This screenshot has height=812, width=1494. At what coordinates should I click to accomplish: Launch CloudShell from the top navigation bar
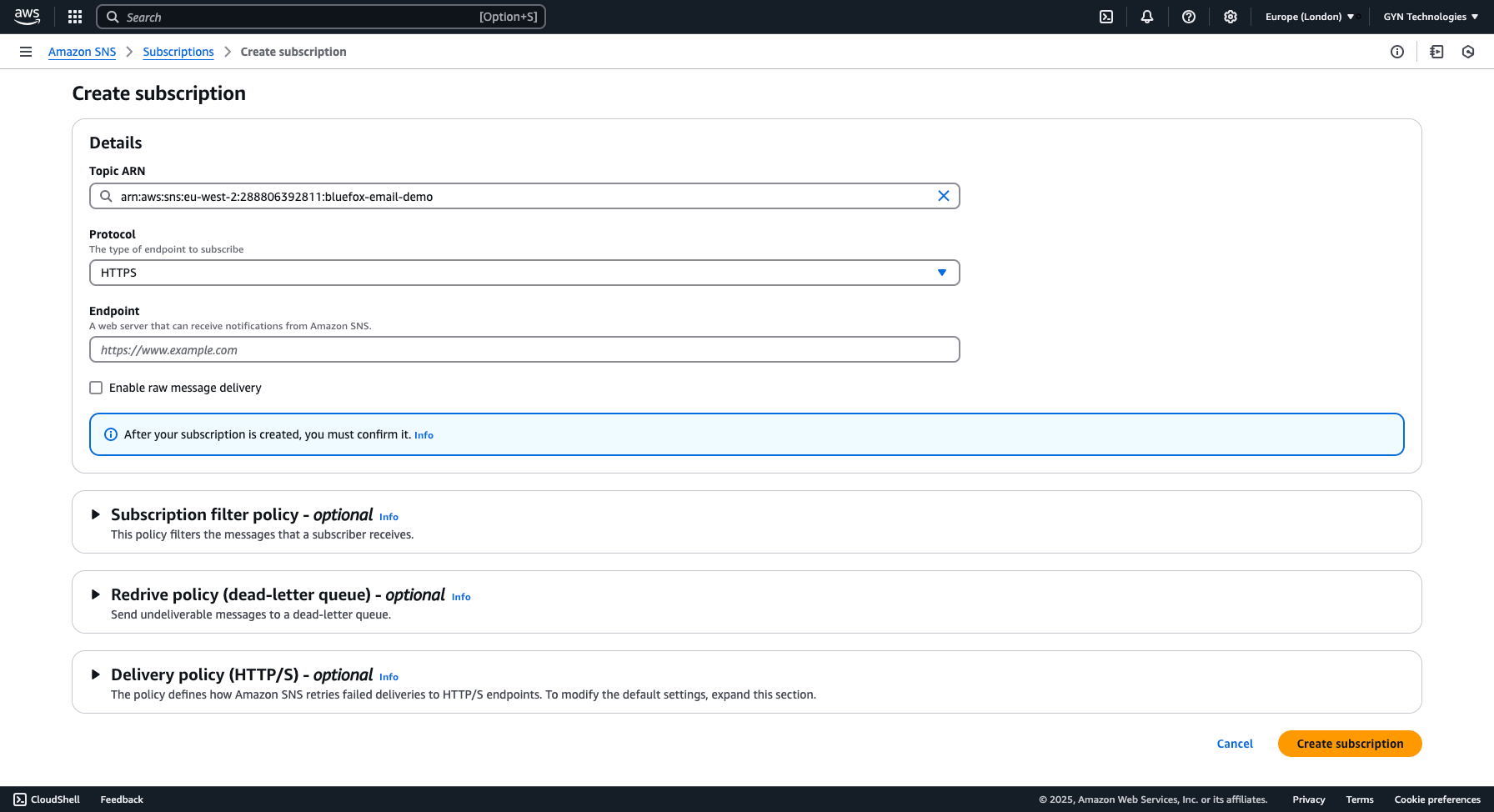[1105, 17]
